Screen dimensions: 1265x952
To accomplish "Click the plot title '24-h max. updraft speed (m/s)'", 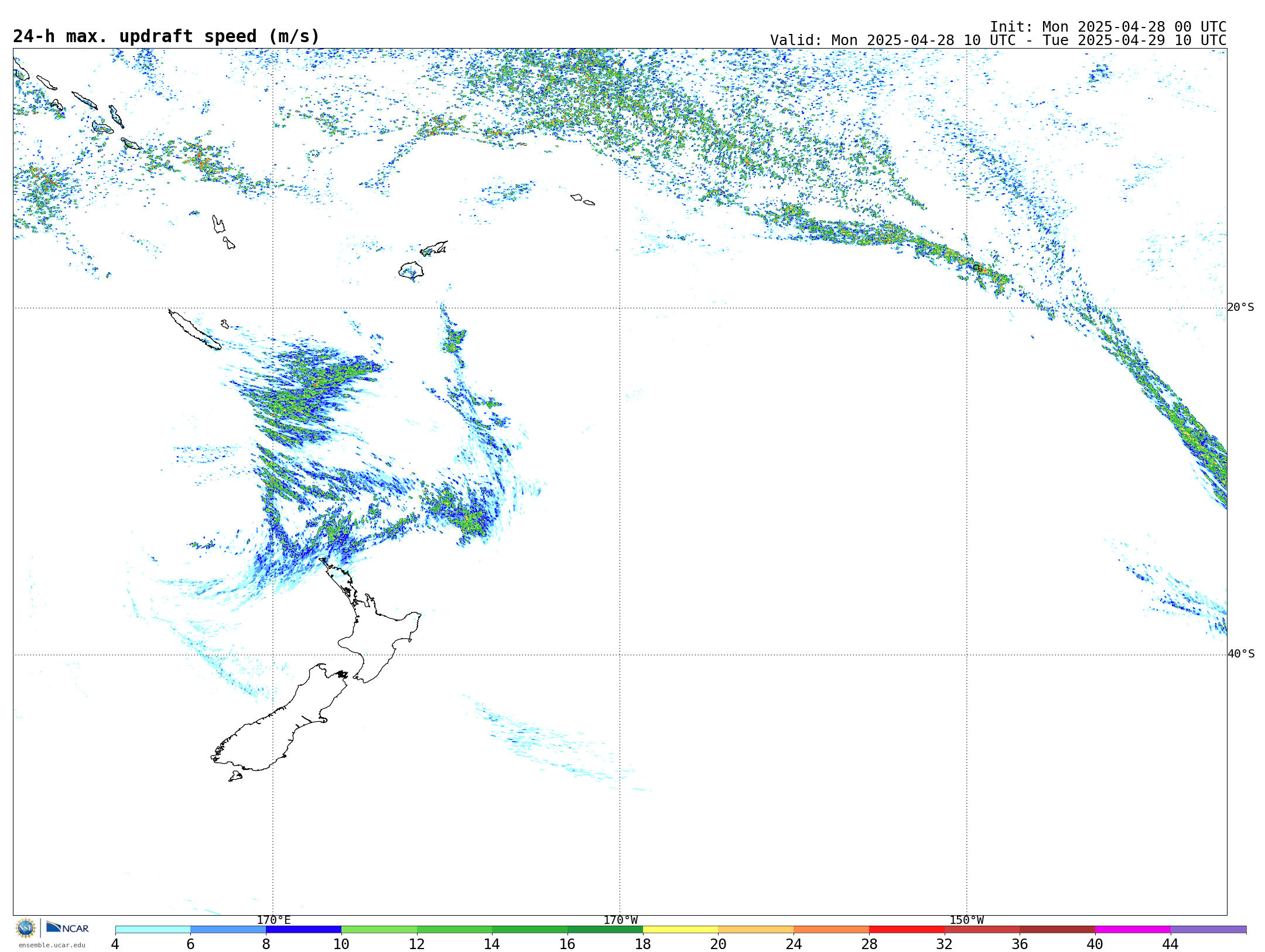I will pos(166,37).
